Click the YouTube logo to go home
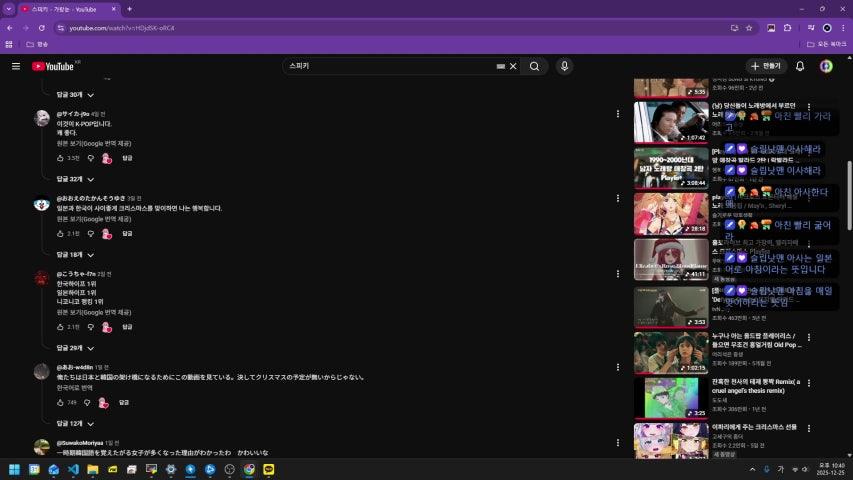Viewport: 853px width, 480px height. click(x=53, y=66)
